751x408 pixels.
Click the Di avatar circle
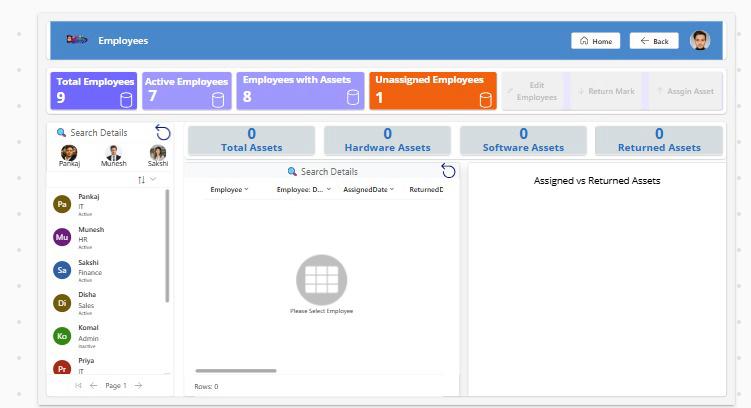click(x=62, y=303)
